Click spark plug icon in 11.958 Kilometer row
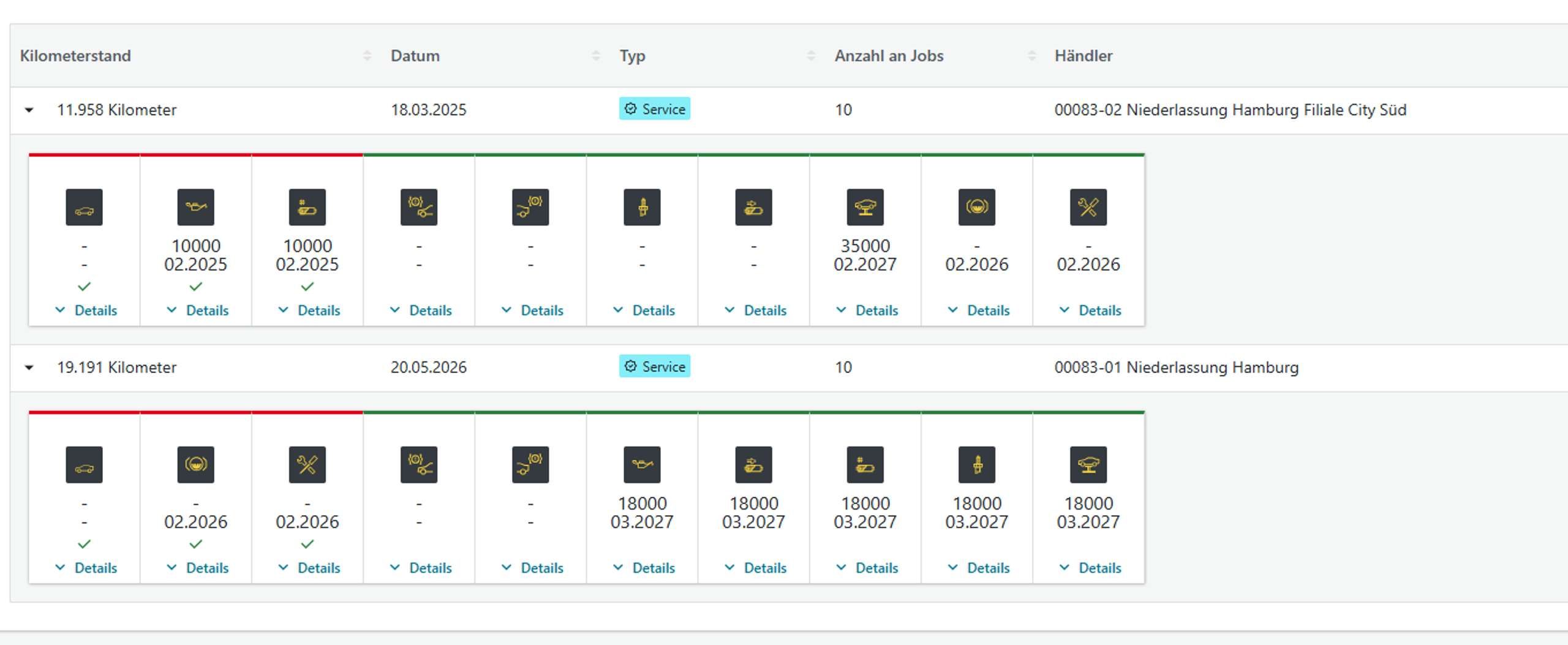Image resolution: width=1568 pixels, height=645 pixels. 642,208
